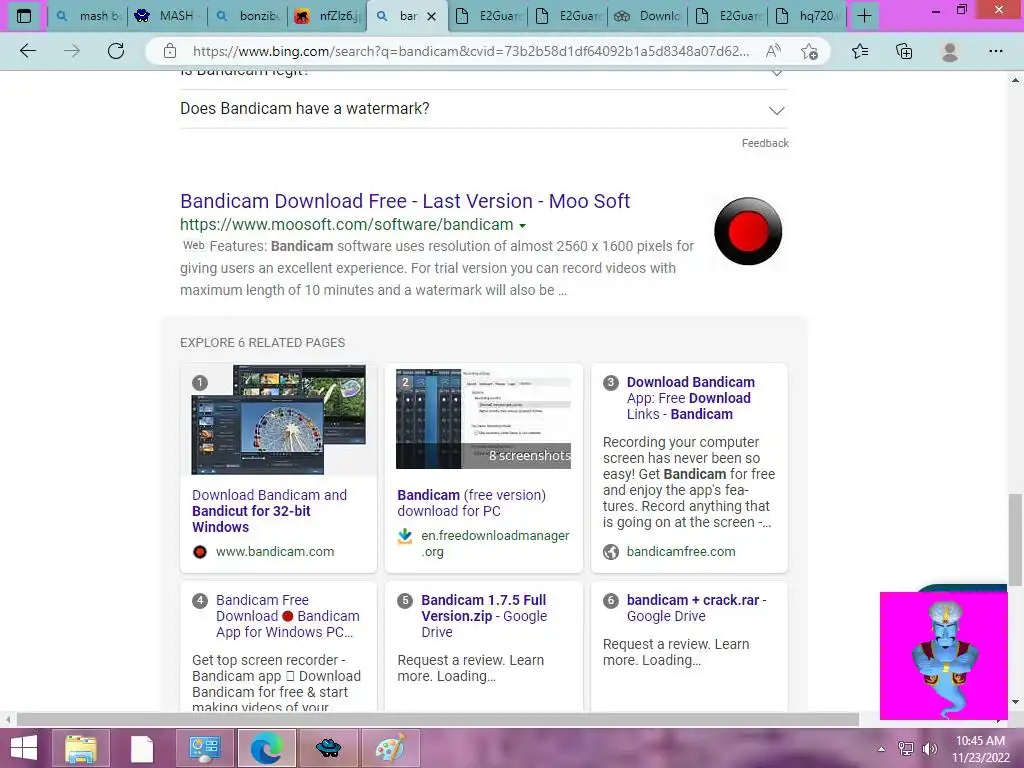Open Bandicam 1.7.5 Full Version.zip link
Image resolution: width=1024 pixels, height=768 pixels.
click(x=484, y=616)
